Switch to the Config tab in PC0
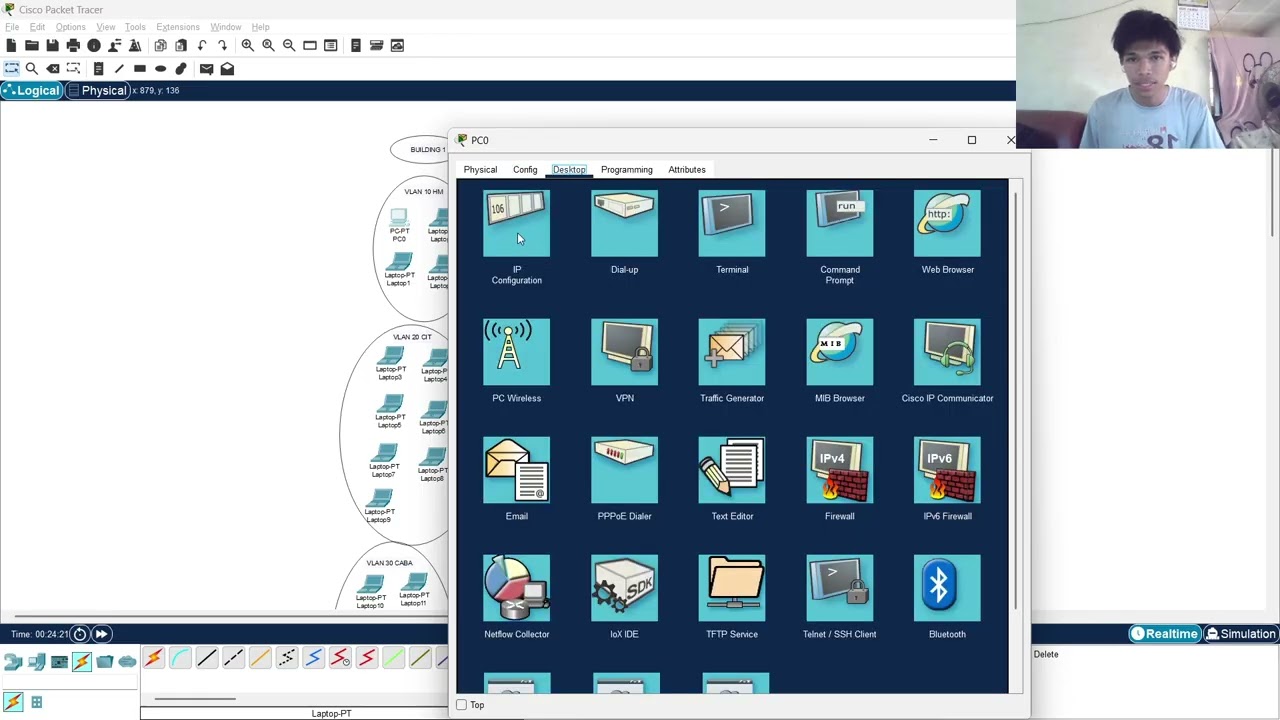 pyautogui.click(x=525, y=170)
